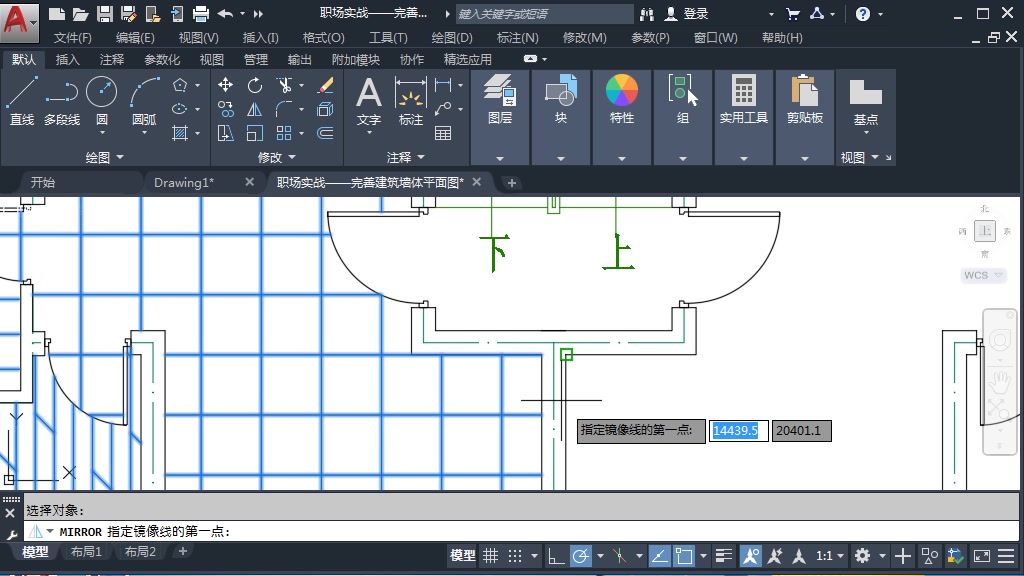The image size is (1024, 576).
Task: Activate the Circle (圆) tool
Action: tap(101, 95)
